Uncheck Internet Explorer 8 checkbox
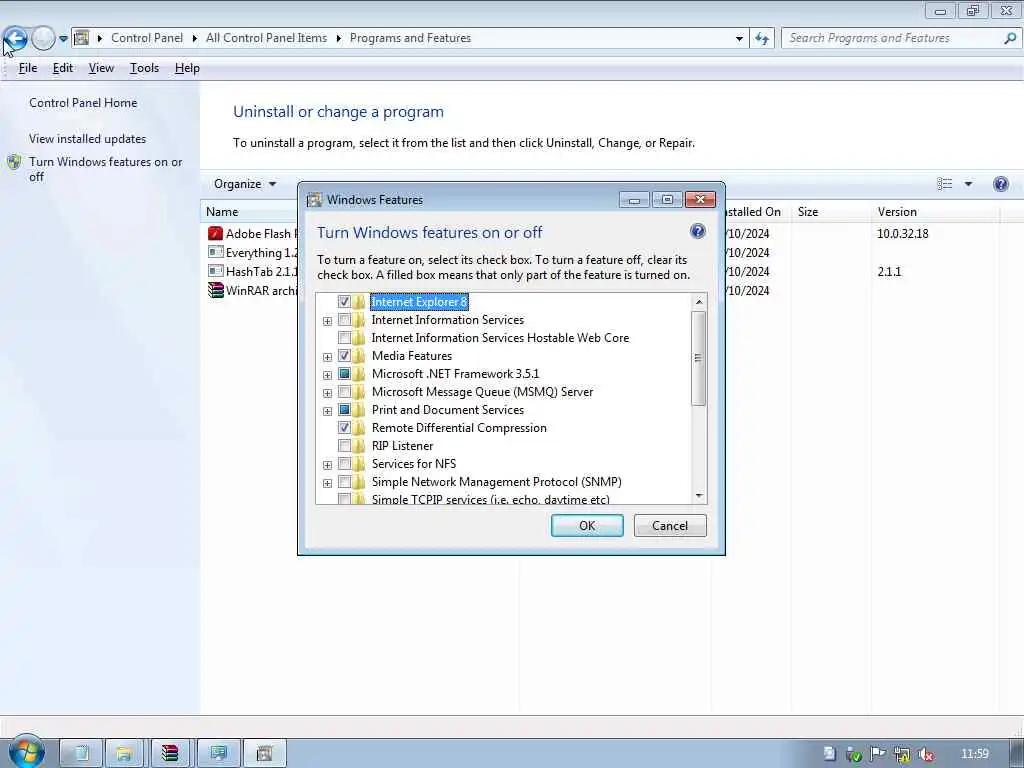The height and width of the screenshot is (768, 1024). (x=344, y=302)
